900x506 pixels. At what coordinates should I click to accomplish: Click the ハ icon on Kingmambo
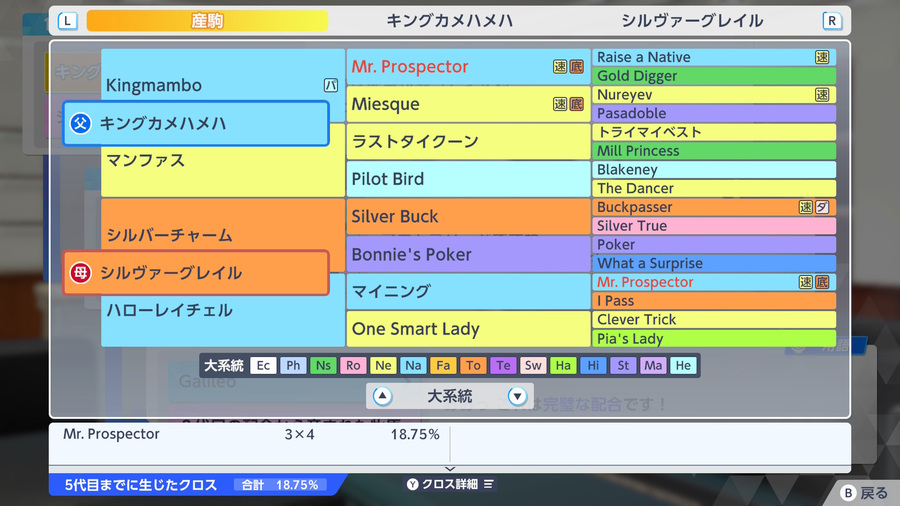click(331, 85)
